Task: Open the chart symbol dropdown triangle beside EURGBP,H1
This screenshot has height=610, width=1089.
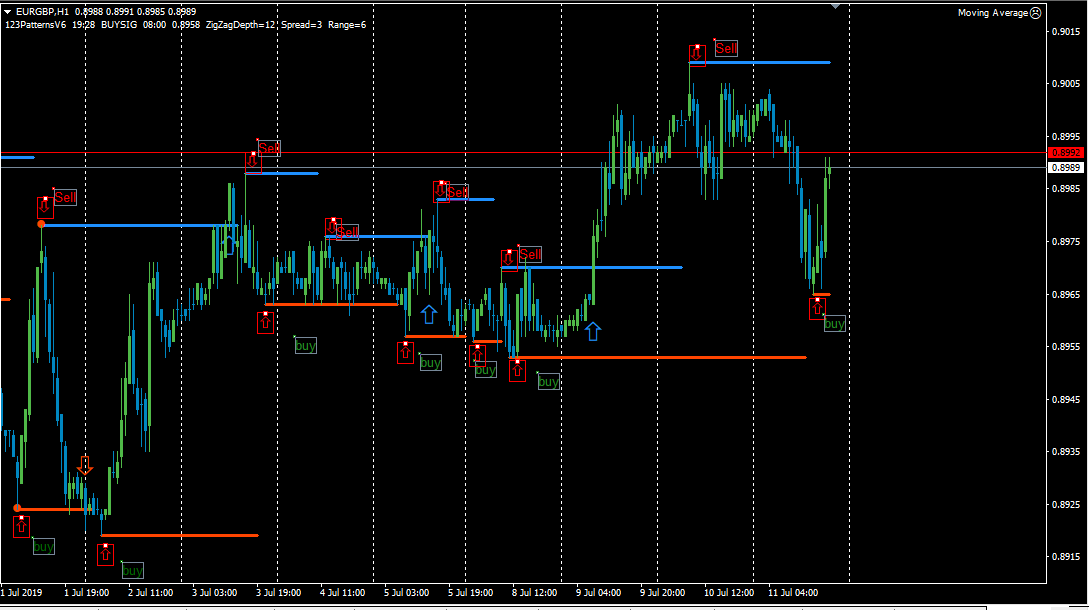Action: 7,11
